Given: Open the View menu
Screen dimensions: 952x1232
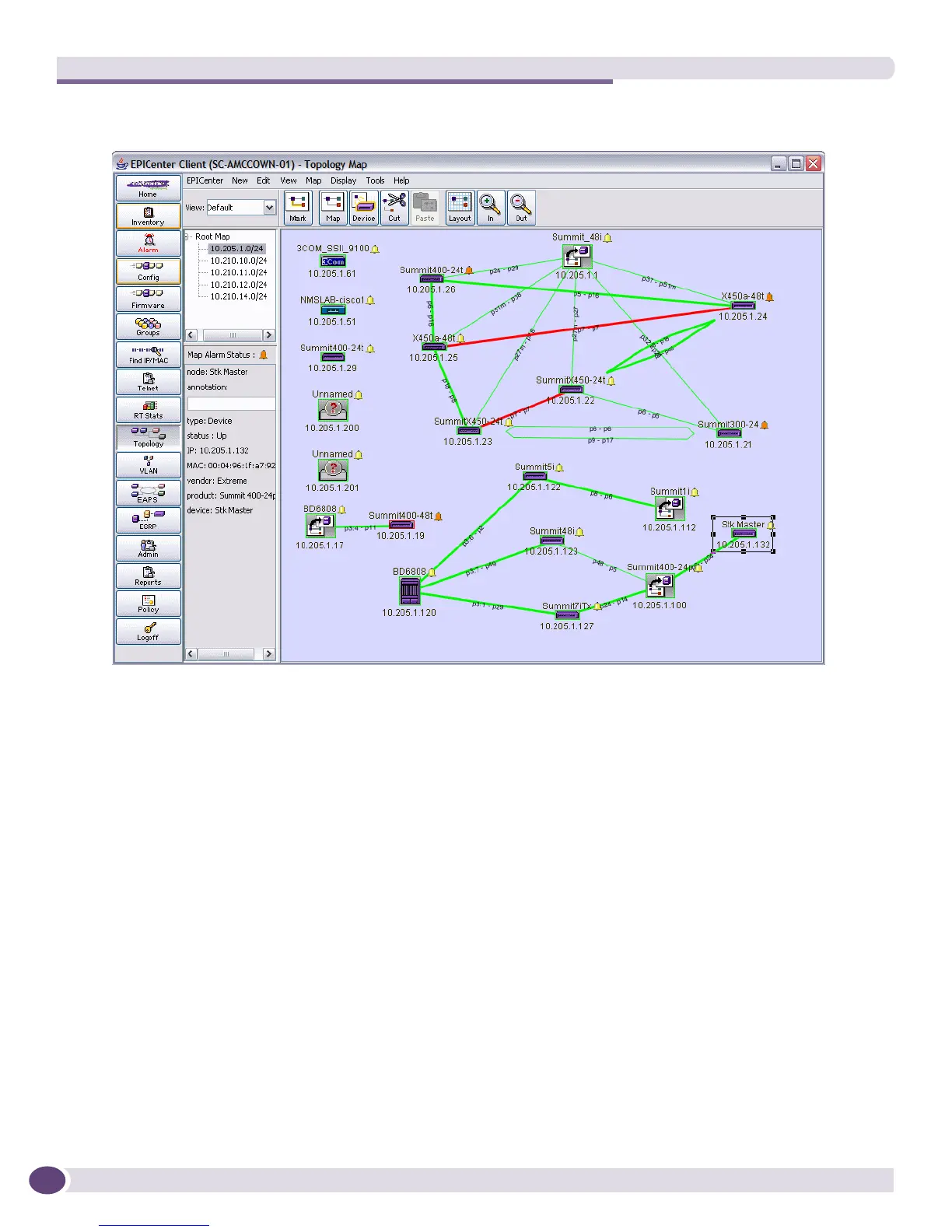Looking at the screenshot, I should pos(289,180).
